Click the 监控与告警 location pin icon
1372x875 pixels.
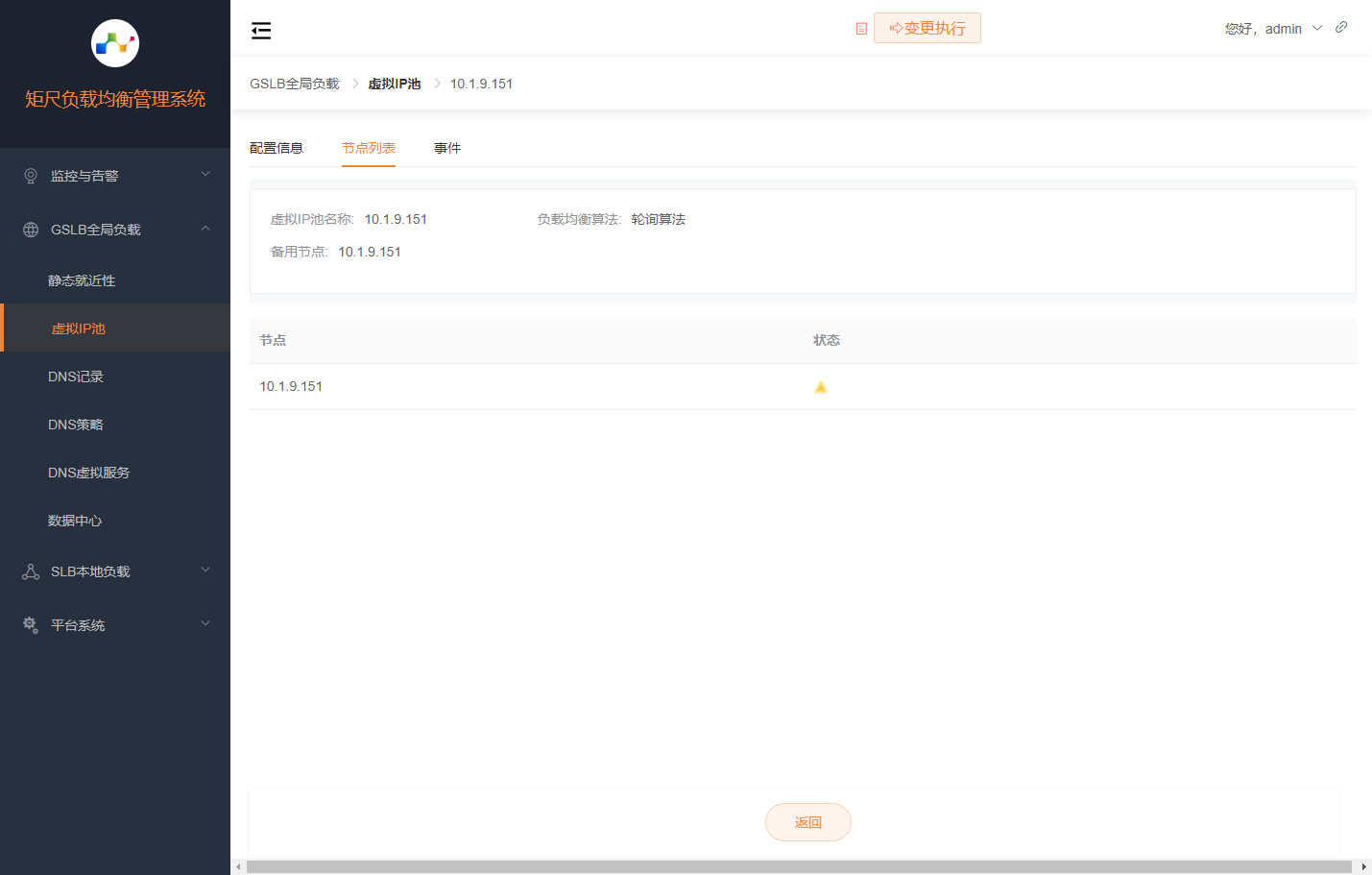pyautogui.click(x=31, y=176)
